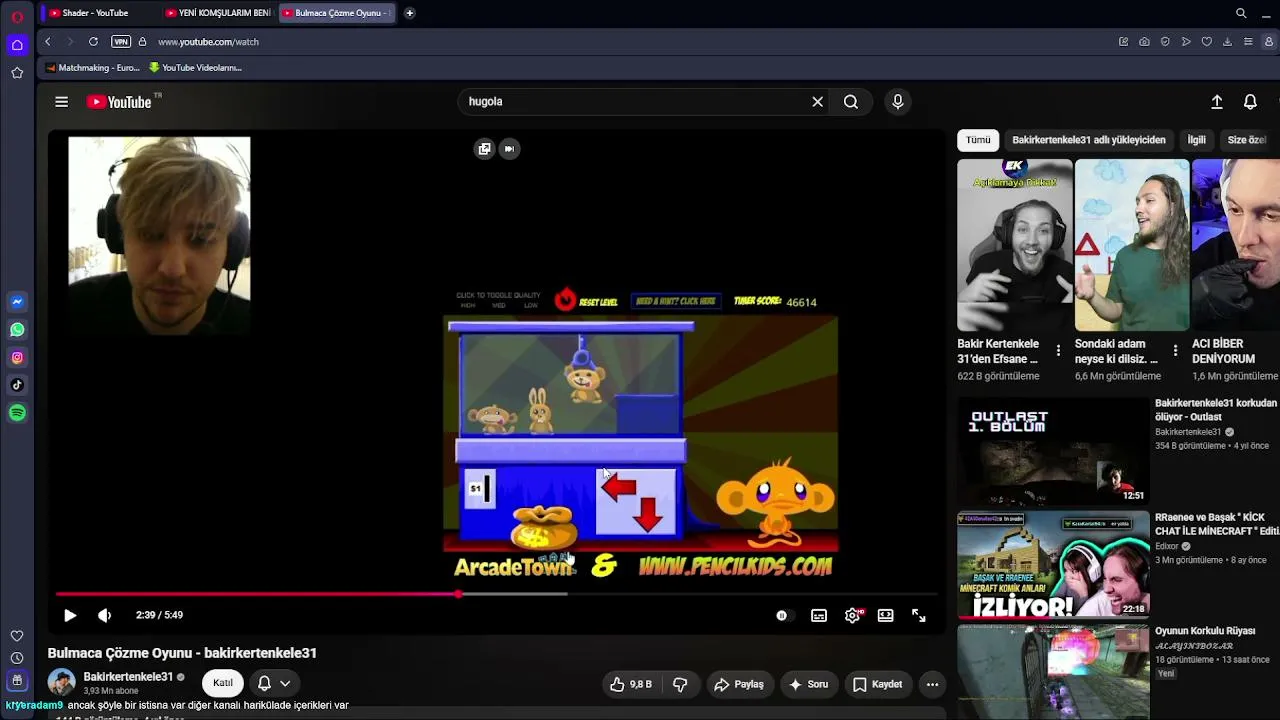The image size is (1280, 720).
Task: Open Messenger in the Opera sidebar
Action: click(x=17, y=302)
